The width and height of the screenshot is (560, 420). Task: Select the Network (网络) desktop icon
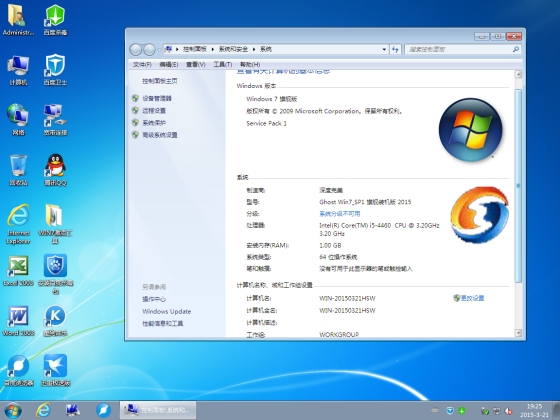pyautogui.click(x=18, y=120)
